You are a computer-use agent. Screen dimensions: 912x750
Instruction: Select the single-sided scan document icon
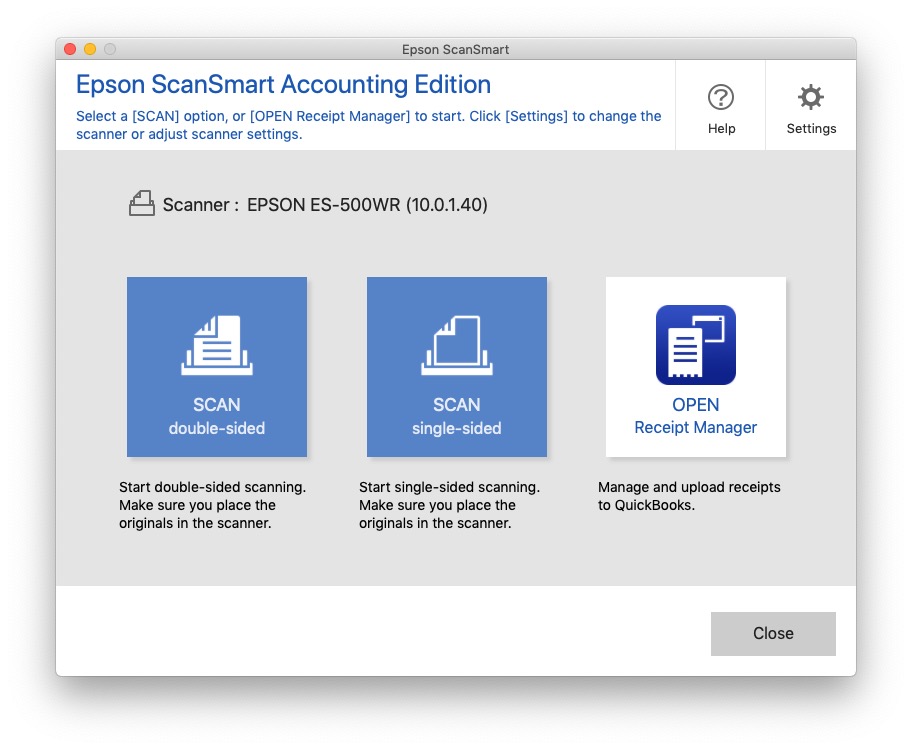click(x=456, y=345)
